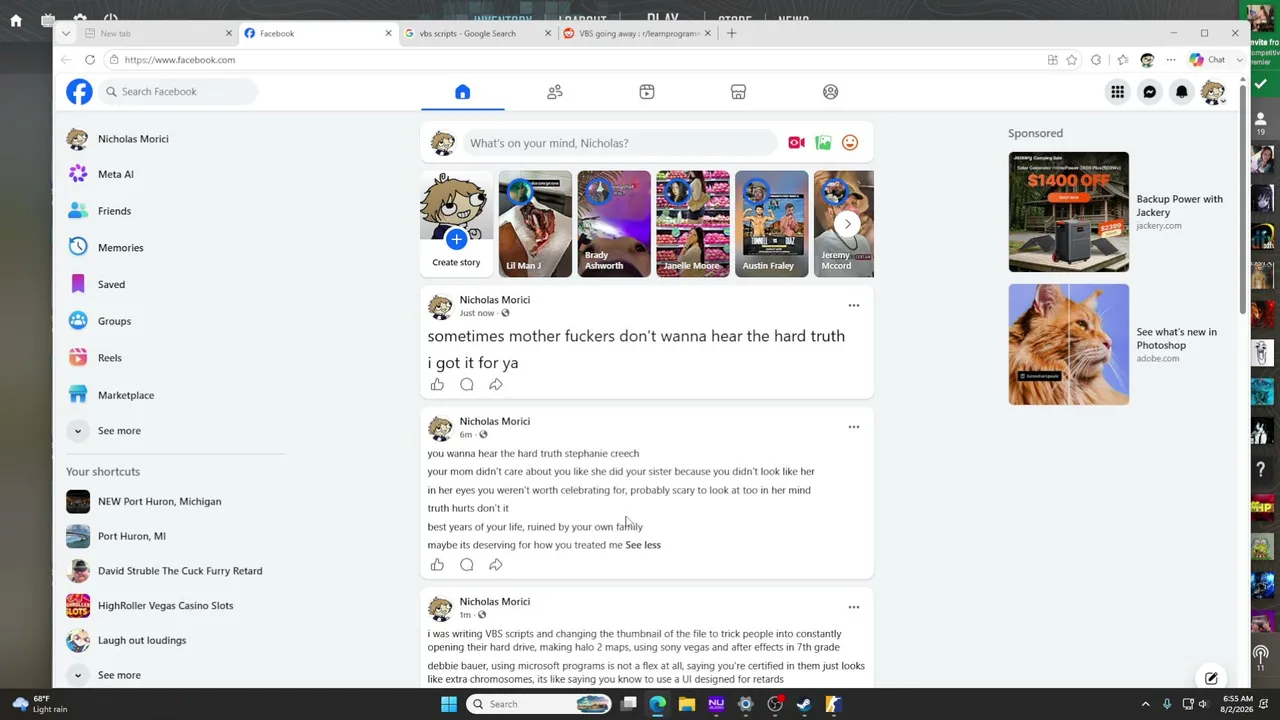Click the Live video icon in the composer

tap(796, 143)
